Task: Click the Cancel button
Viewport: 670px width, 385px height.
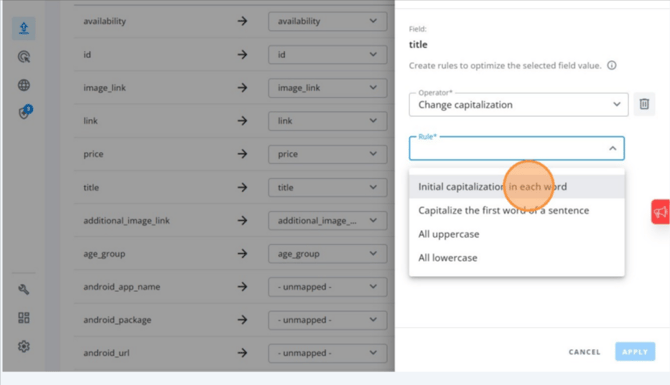Action: click(x=585, y=352)
